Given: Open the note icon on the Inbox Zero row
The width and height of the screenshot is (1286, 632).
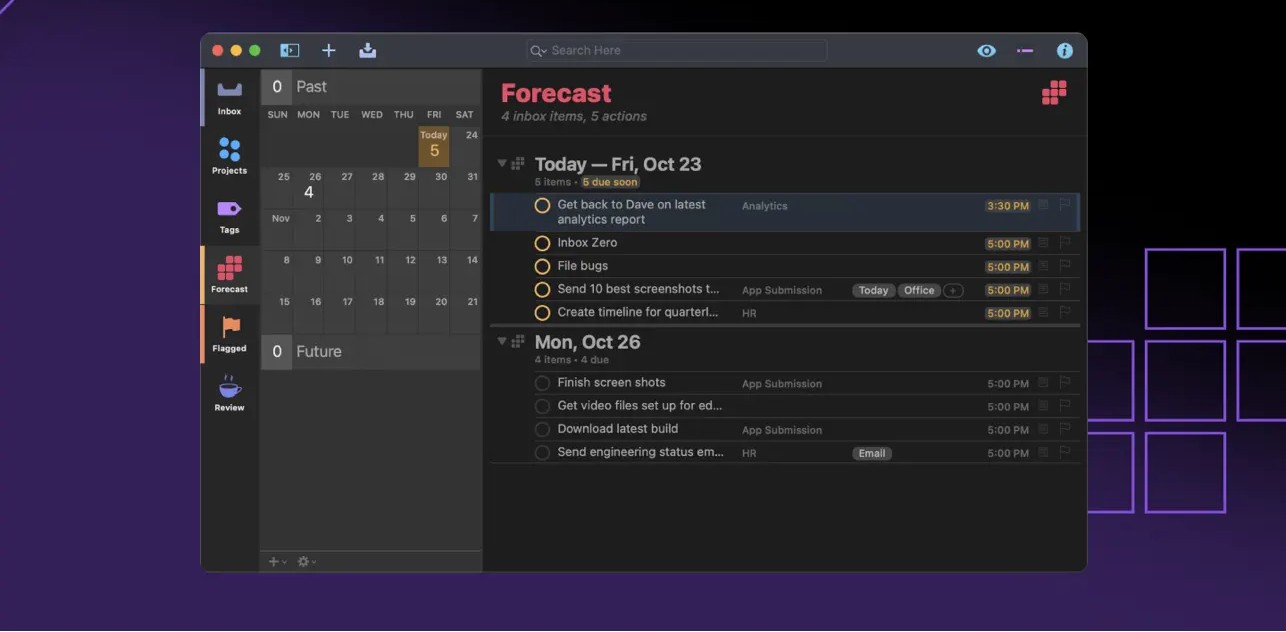Looking at the screenshot, I should click(x=1043, y=243).
